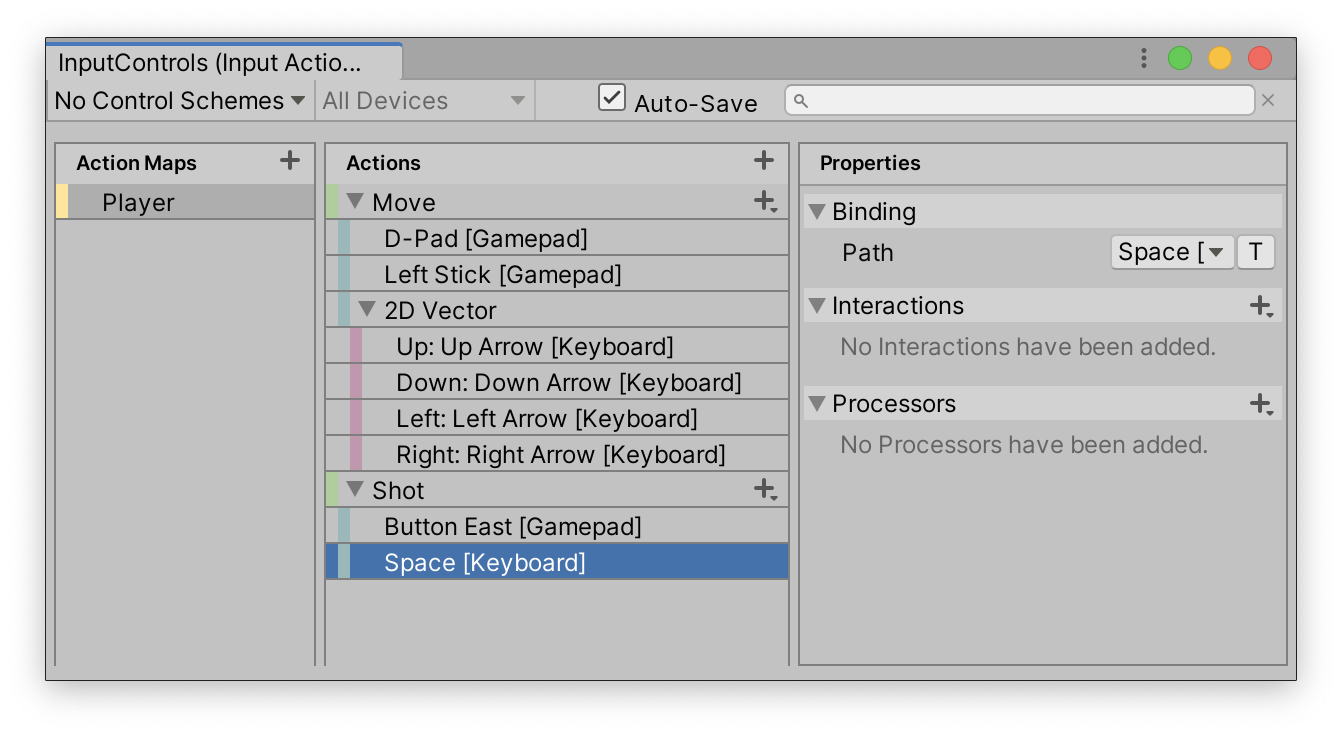
Task: Add an Interaction with the plus icon
Action: coord(1261,306)
